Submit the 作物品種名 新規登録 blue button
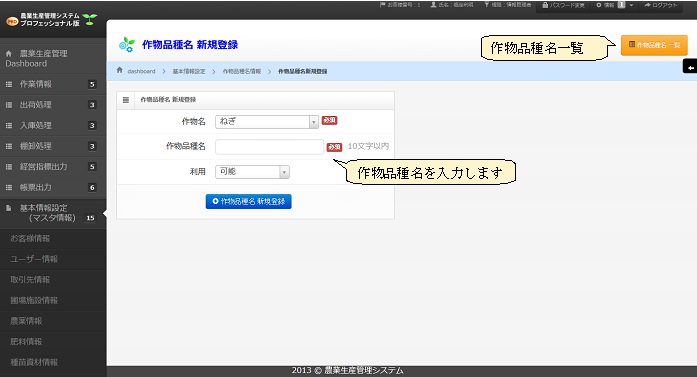Viewport: 697px width, 377px height. tap(248, 201)
